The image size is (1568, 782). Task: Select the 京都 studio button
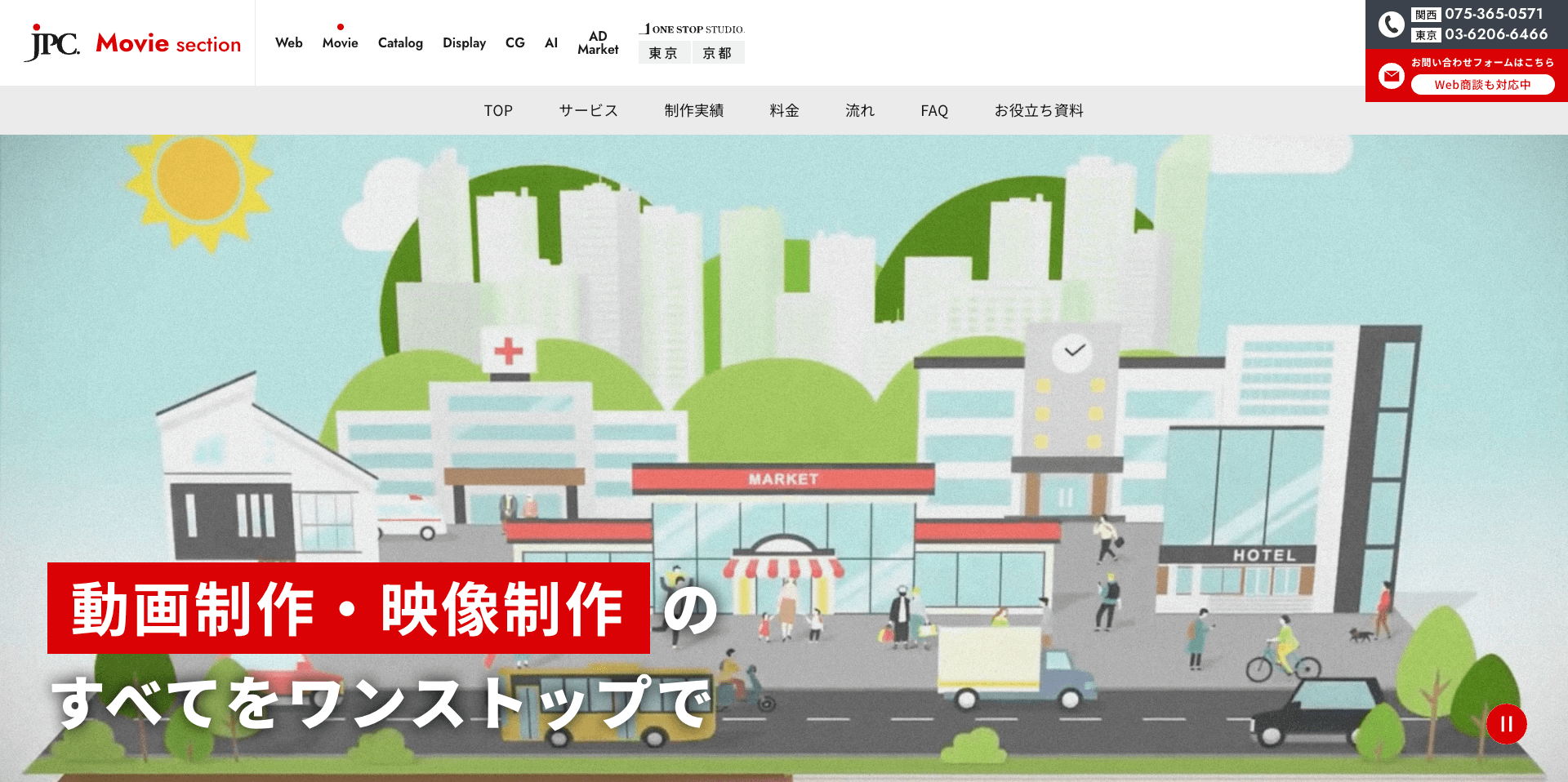717,53
